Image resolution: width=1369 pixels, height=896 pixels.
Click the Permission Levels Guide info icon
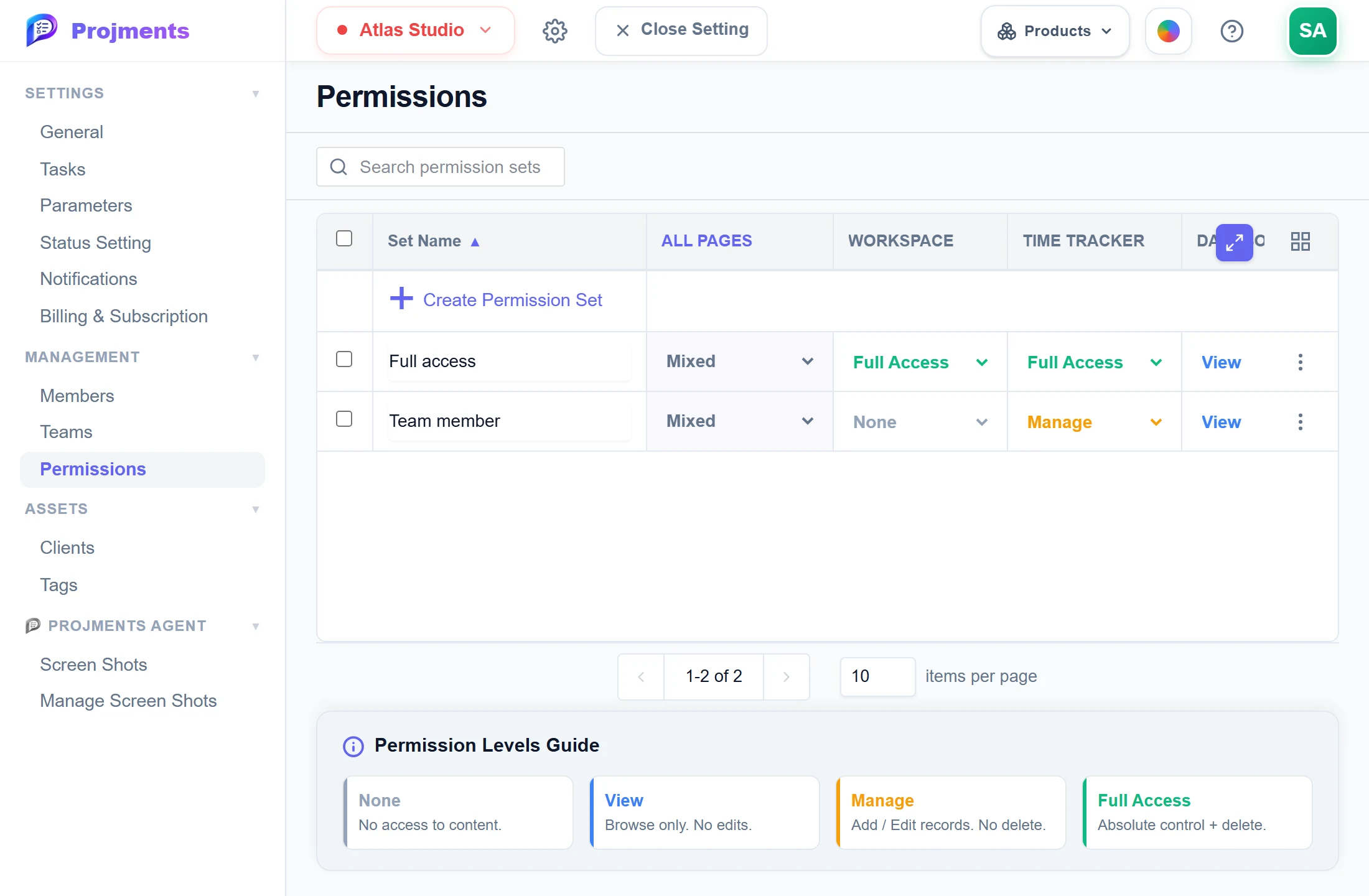coord(353,746)
